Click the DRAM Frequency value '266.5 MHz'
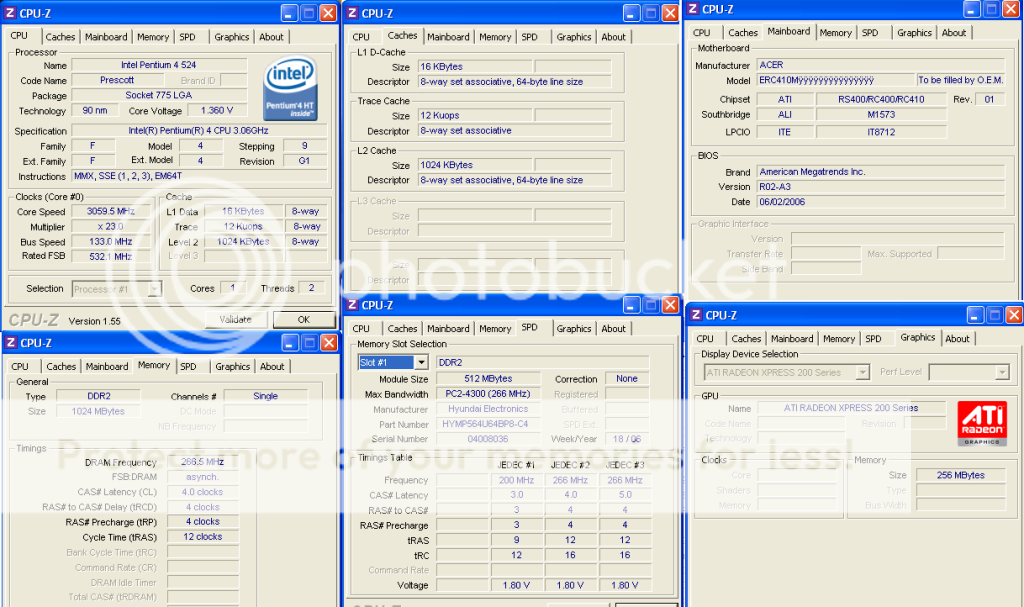 (202, 462)
